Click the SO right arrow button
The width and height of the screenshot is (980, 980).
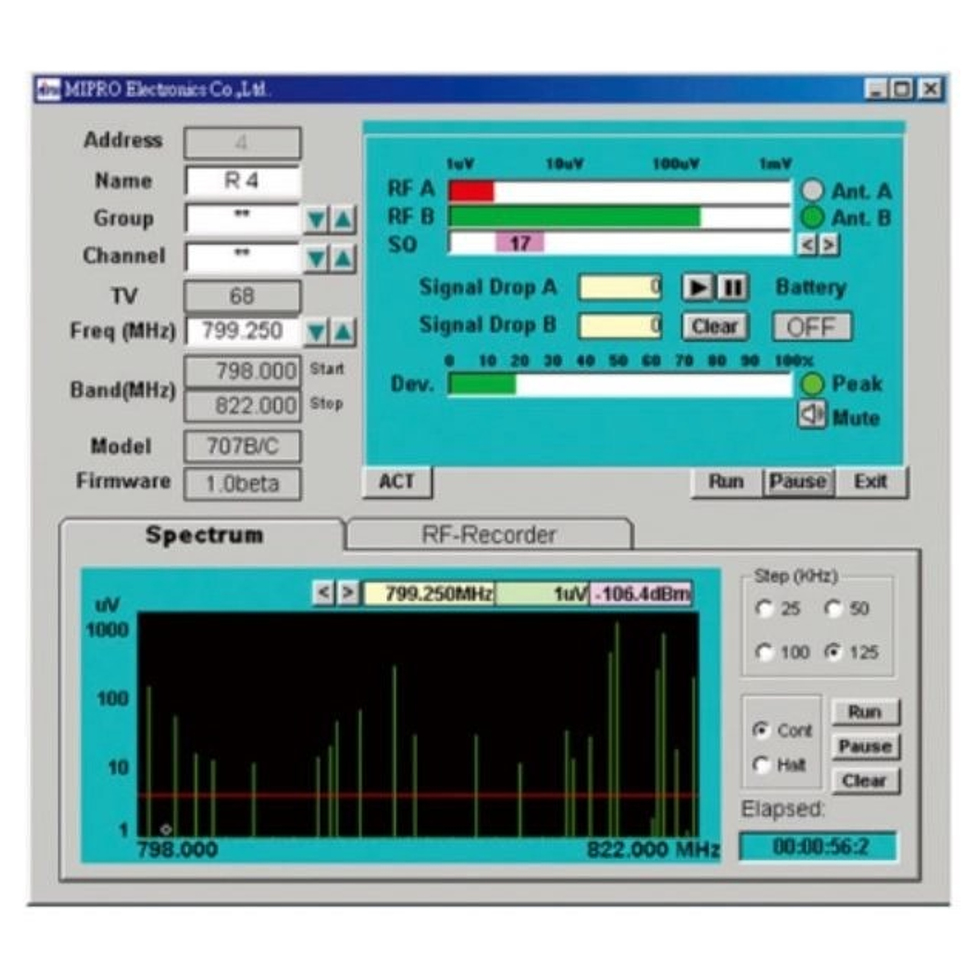click(828, 244)
